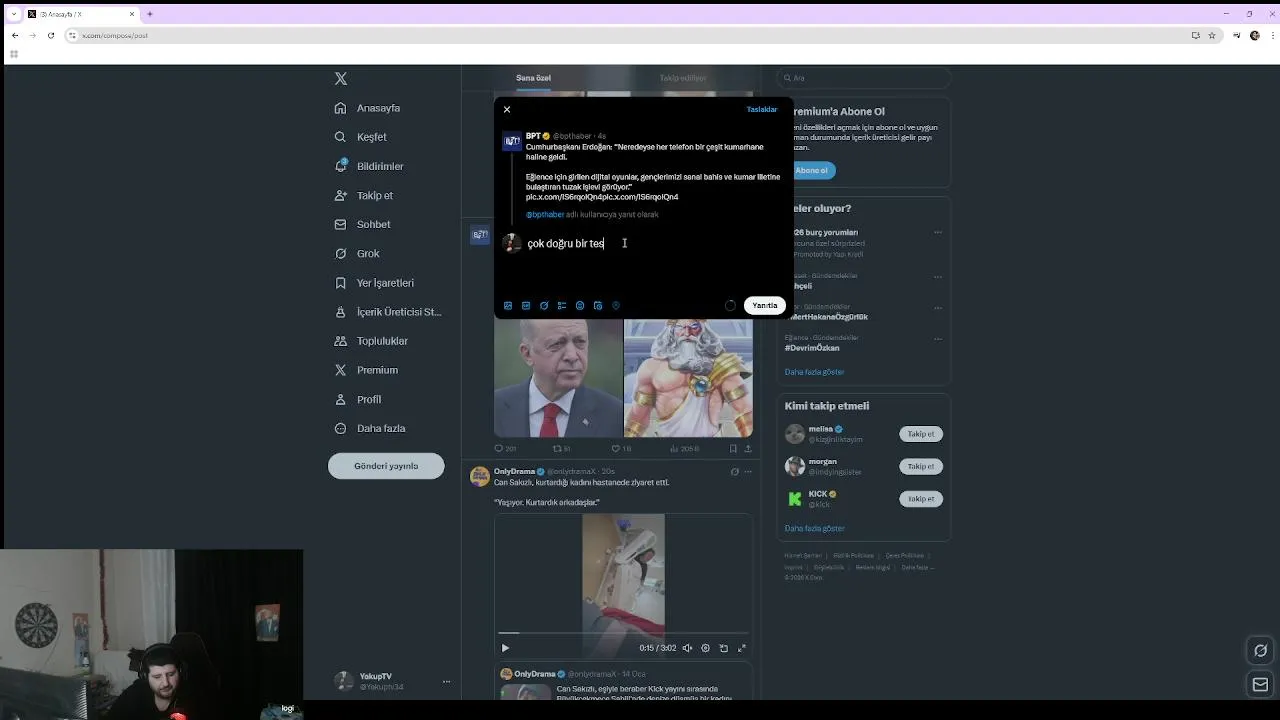Open Topluluklar in the sidebar
Viewport: 1280px width, 720px height.
pyautogui.click(x=371, y=341)
